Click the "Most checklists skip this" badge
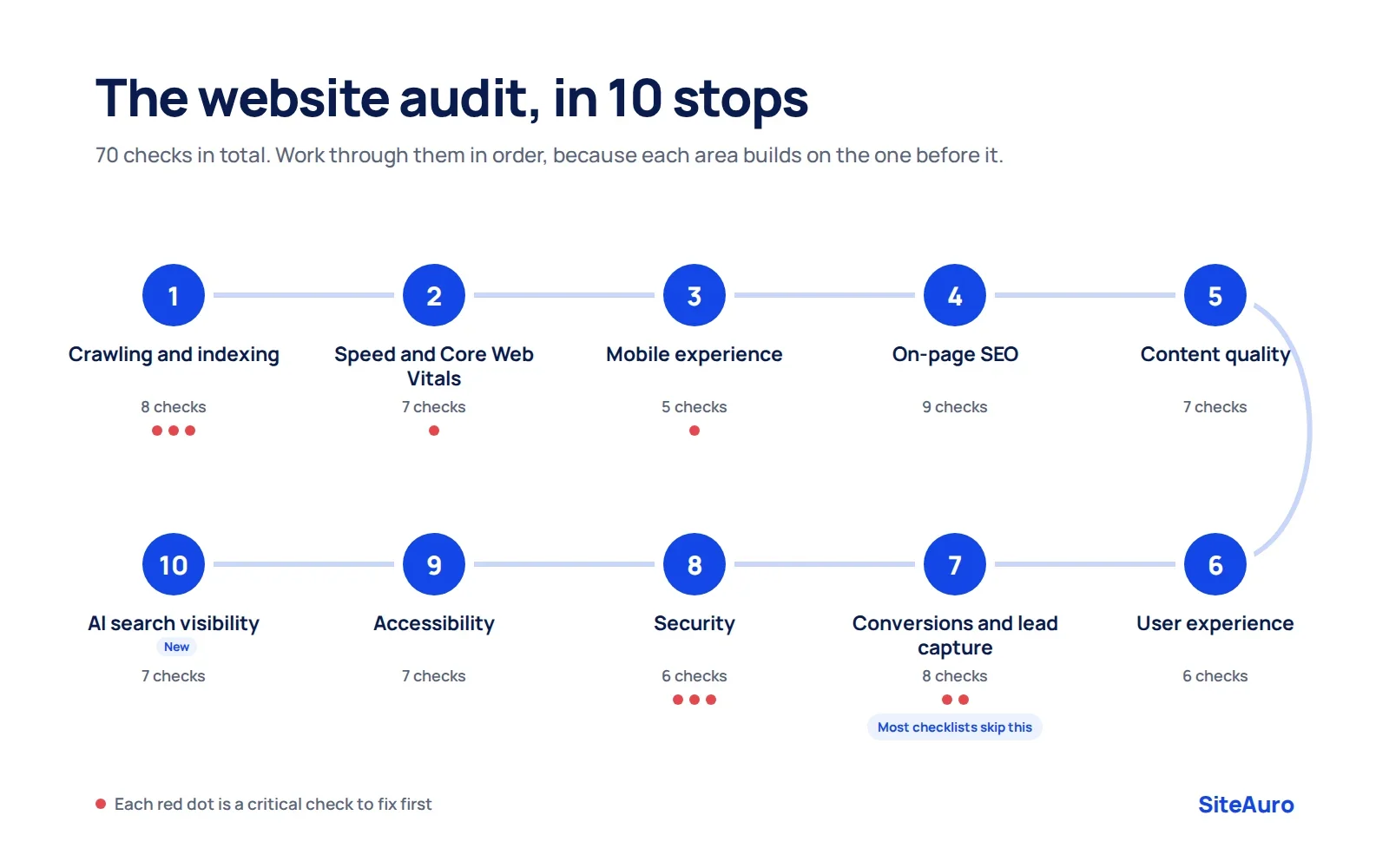The height and width of the screenshot is (868, 1389). click(955, 727)
